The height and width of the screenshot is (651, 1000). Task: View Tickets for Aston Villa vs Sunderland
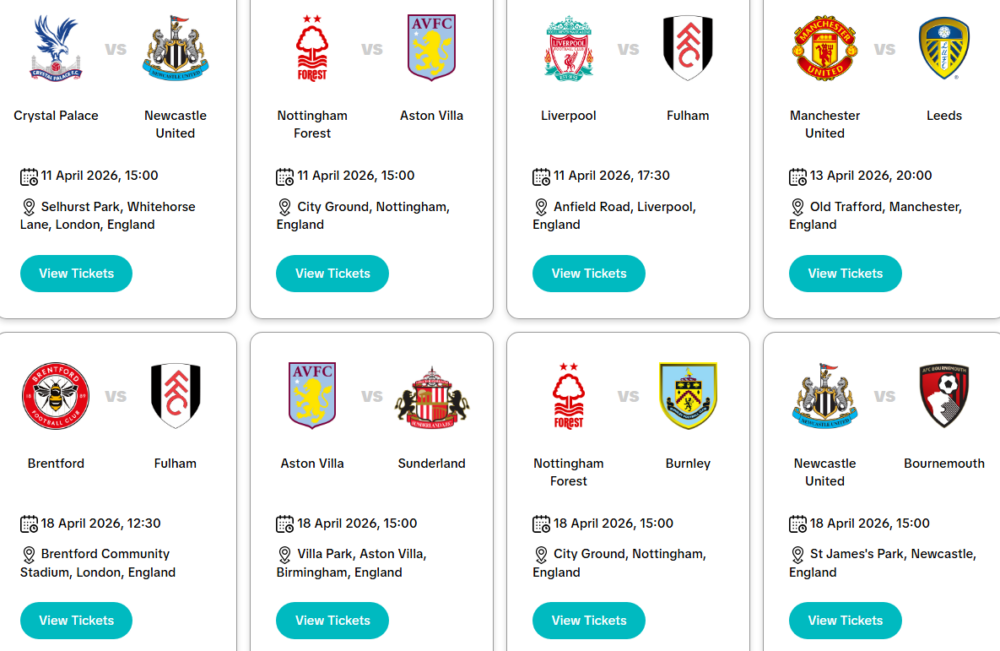click(x=332, y=620)
